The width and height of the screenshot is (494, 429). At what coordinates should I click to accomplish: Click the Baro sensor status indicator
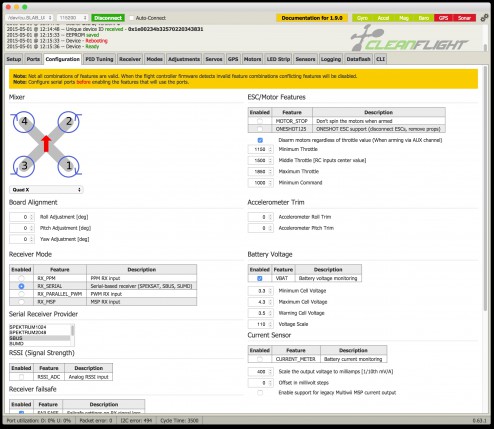[424, 18]
